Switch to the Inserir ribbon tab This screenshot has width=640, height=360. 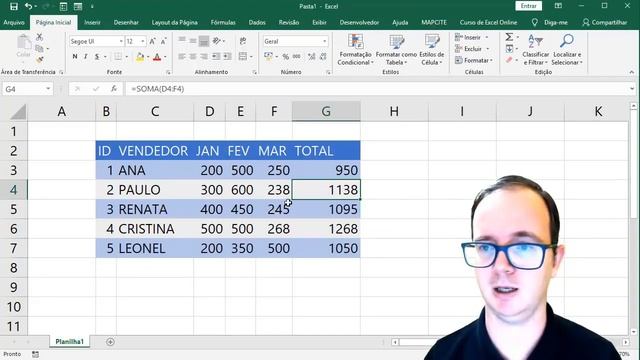(x=92, y=22)
